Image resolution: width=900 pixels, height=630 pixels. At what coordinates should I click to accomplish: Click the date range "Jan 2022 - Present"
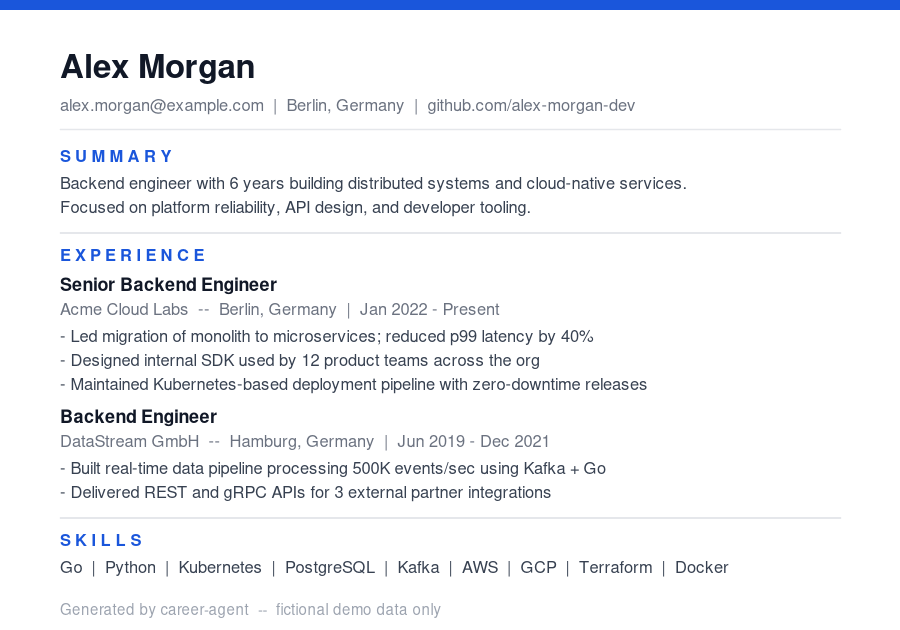click(429, 310)
